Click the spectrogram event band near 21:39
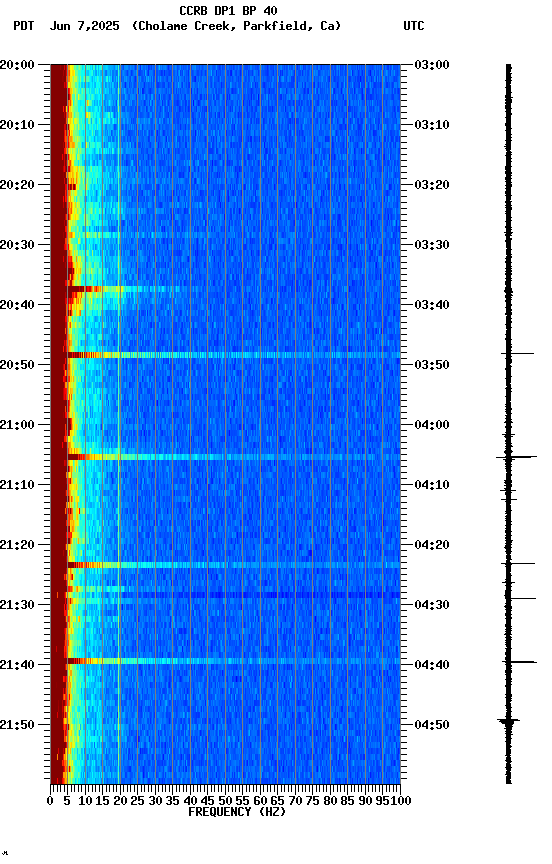Viewport: 552px width, 864px height. (234, 661)
